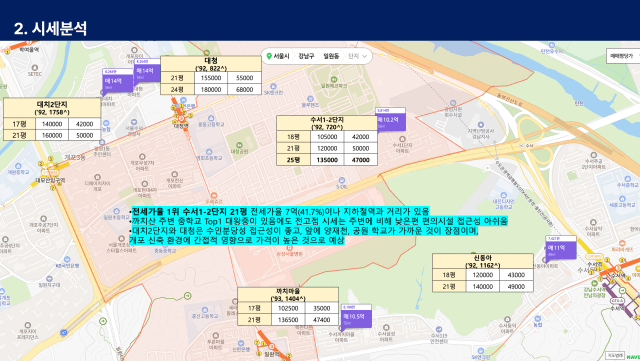
Task: Click the 개원중학교 school icon
Action: coord(18,166)
